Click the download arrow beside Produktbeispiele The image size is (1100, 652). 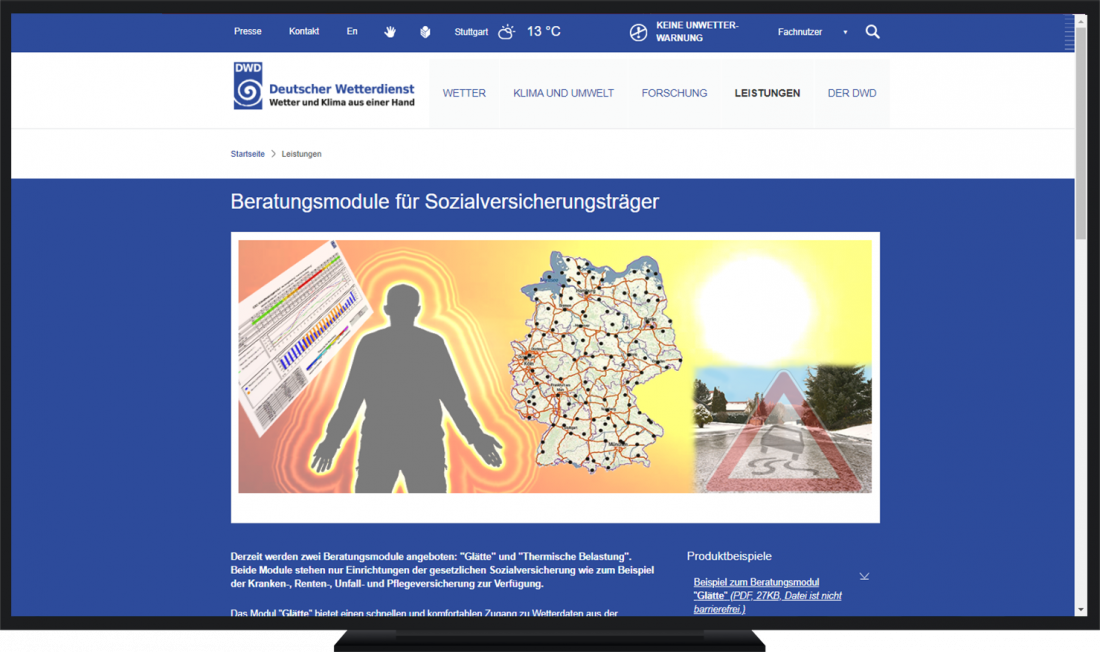[x=864, y=576]
